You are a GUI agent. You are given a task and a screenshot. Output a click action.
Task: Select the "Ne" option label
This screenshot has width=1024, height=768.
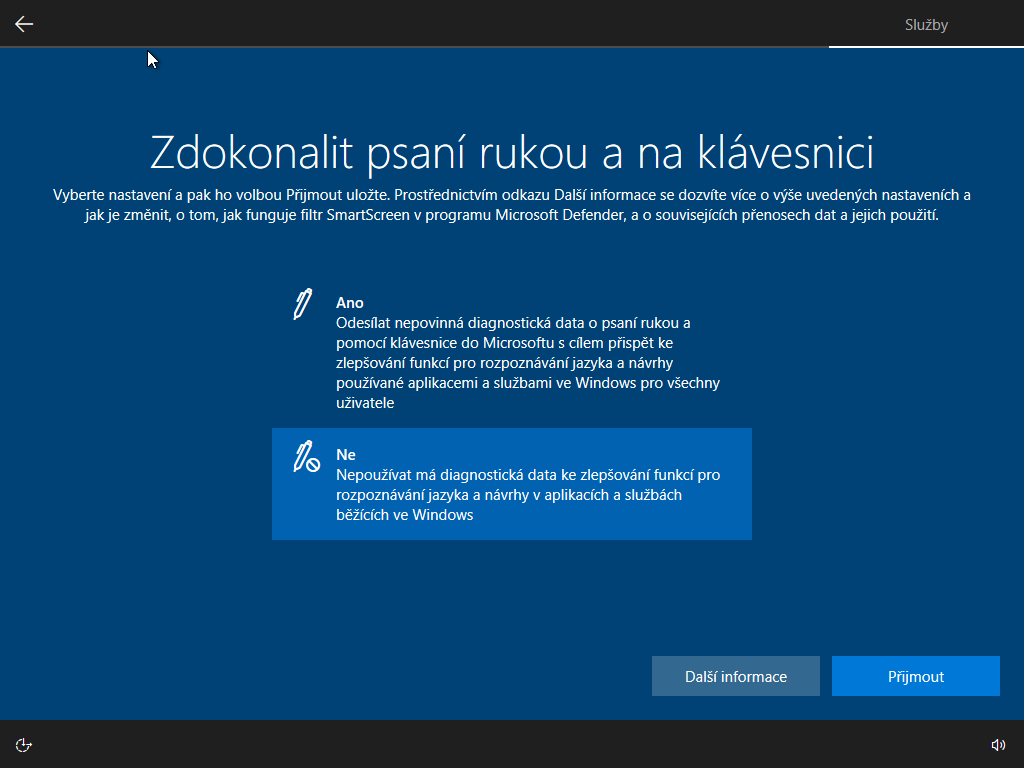345,454
